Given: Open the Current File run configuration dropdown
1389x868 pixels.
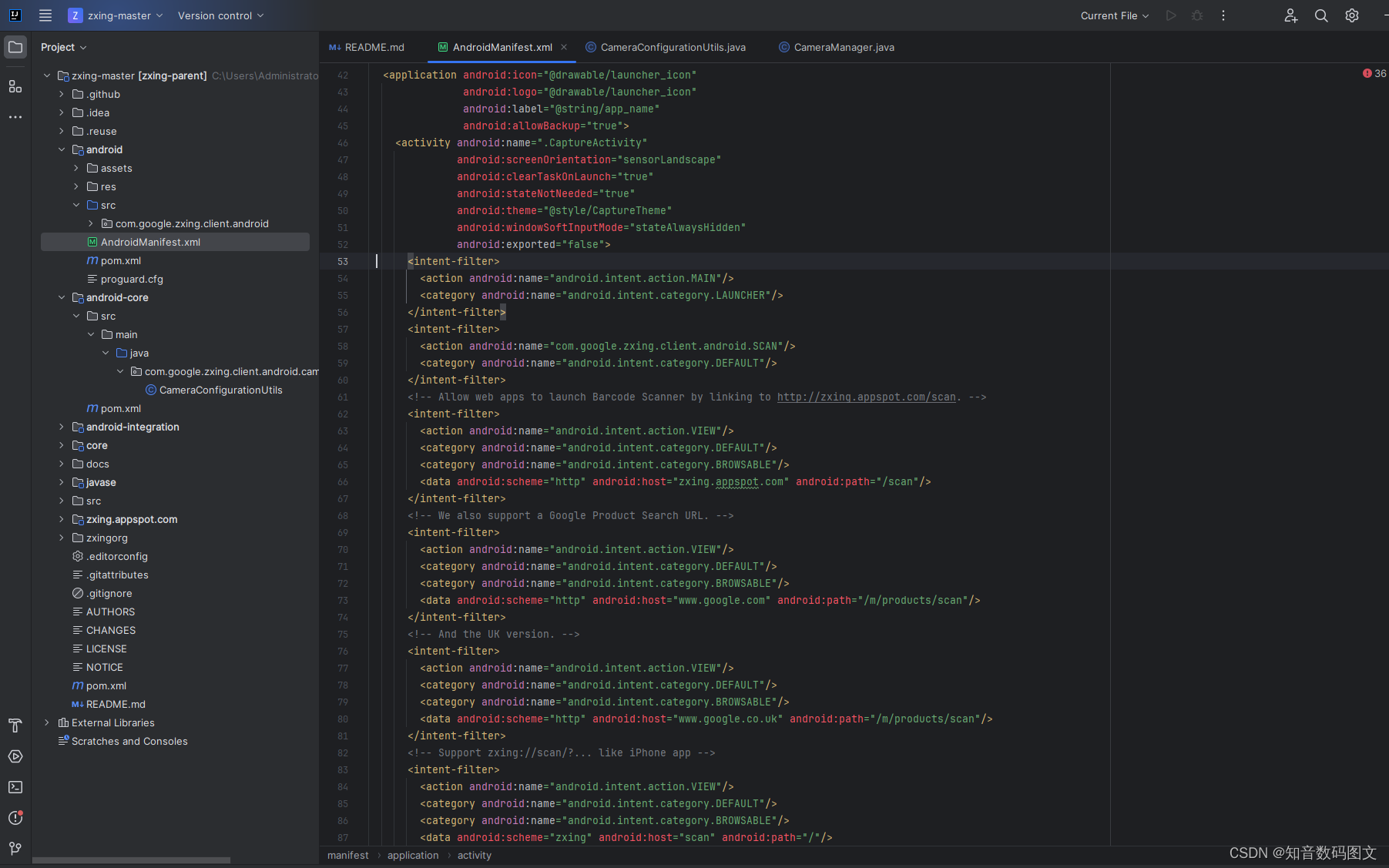Looking at the screenshot, I should coord(1112,15).
